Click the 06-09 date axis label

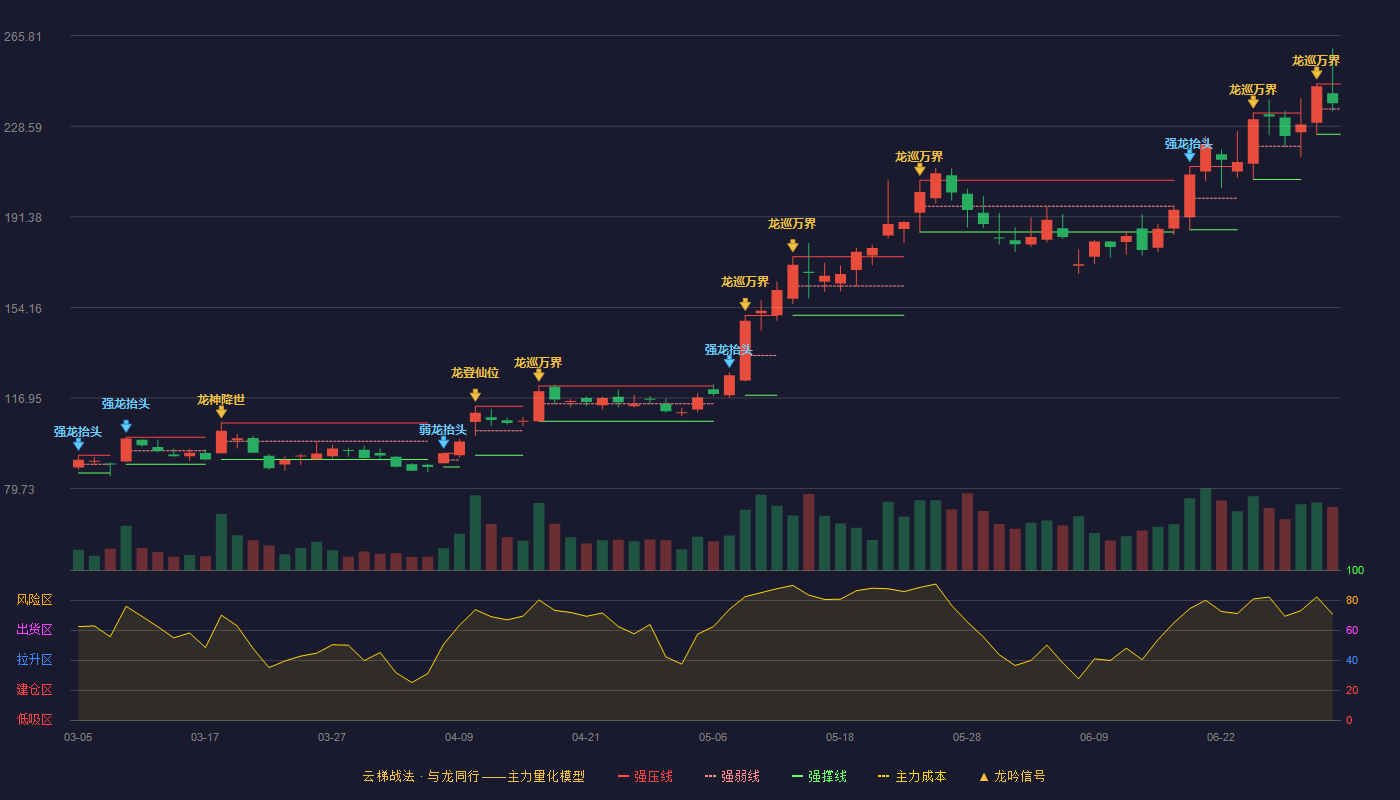pyautogui.click(x=1094, y=737)
